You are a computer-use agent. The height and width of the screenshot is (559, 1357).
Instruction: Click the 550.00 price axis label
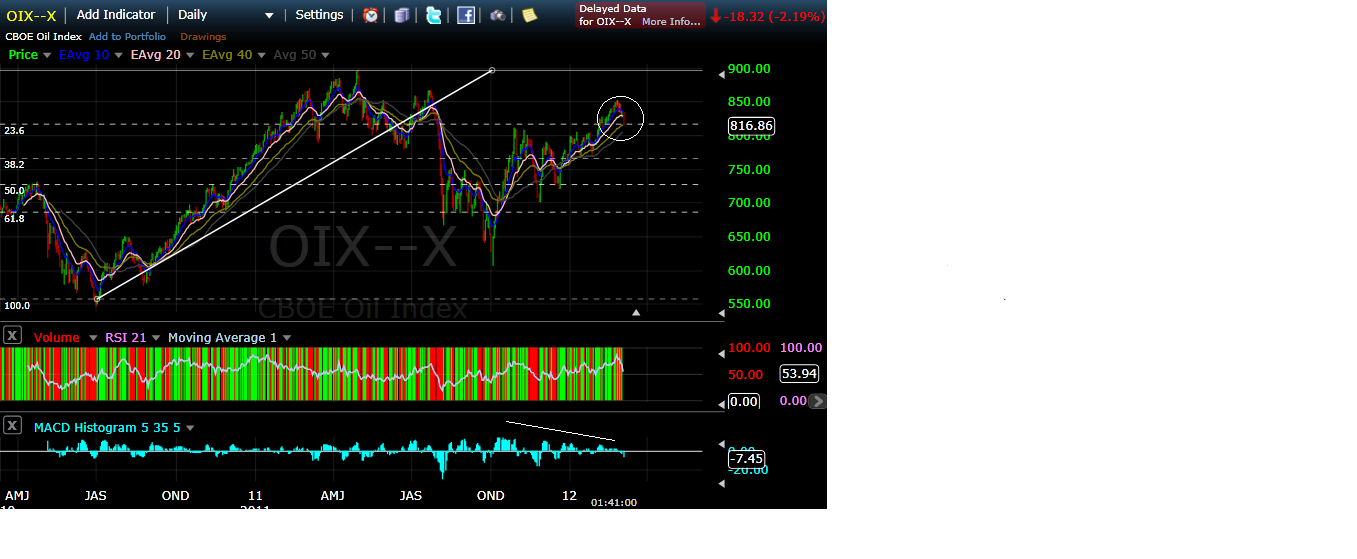coord(750,304)
